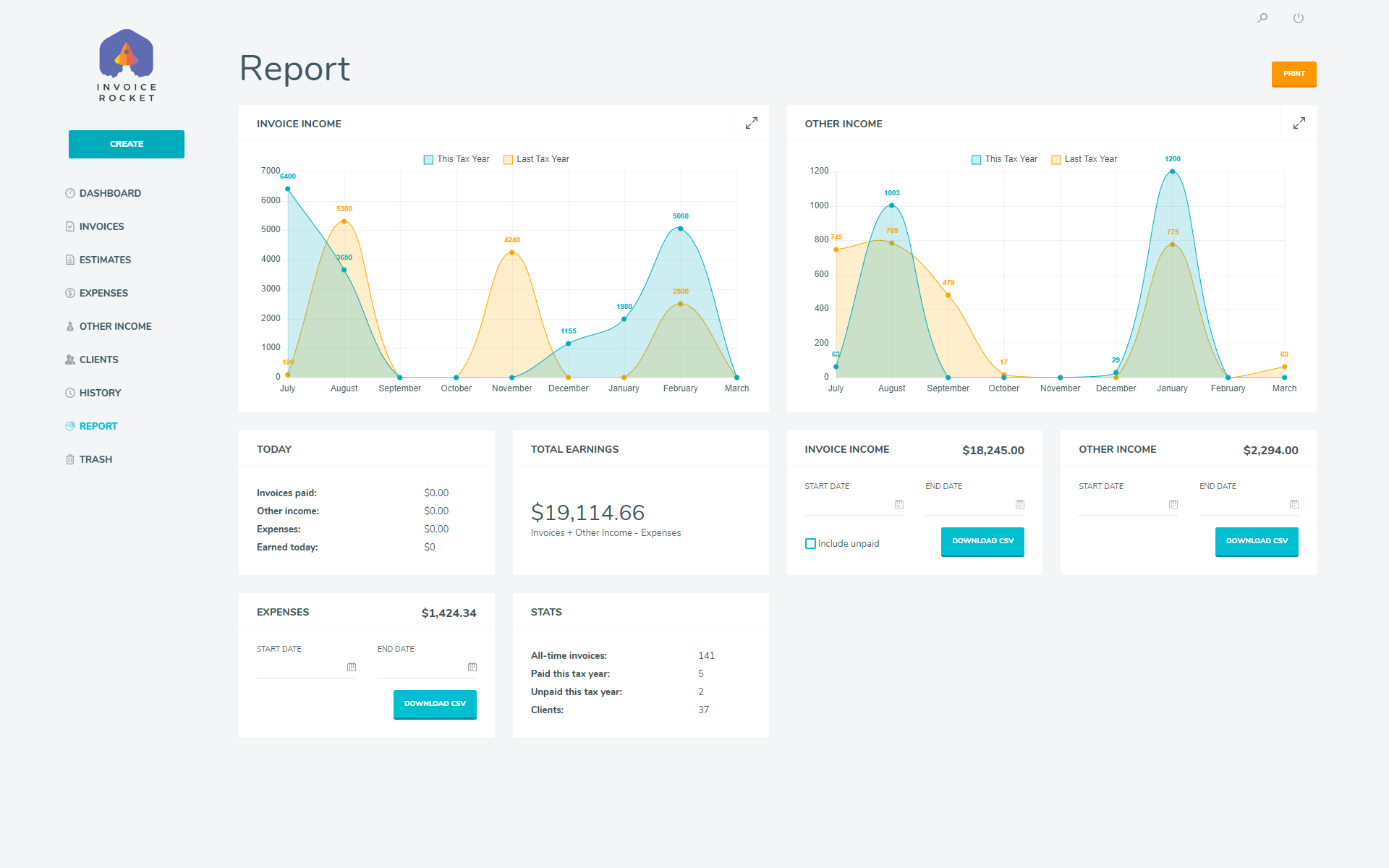Expand the Other Income chart fullscreen
This screenshot has width=1389, height=868.
(x=1299, y=123)
